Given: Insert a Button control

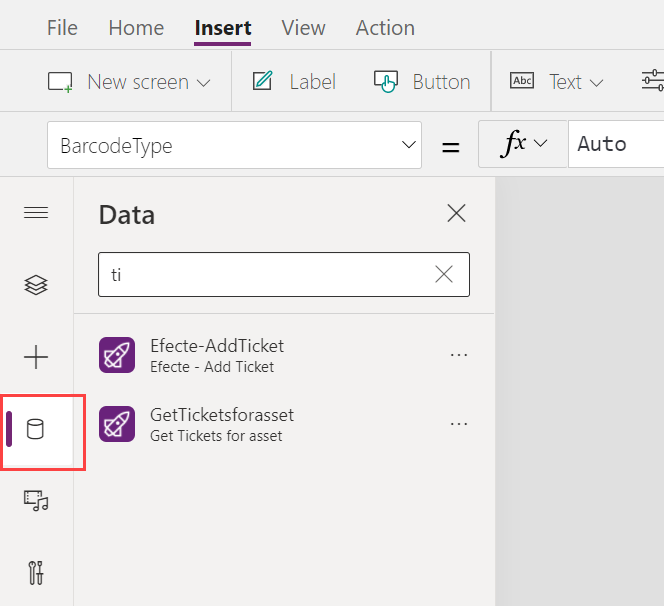Looking at the screenshot, I should [x=422, y=82].
